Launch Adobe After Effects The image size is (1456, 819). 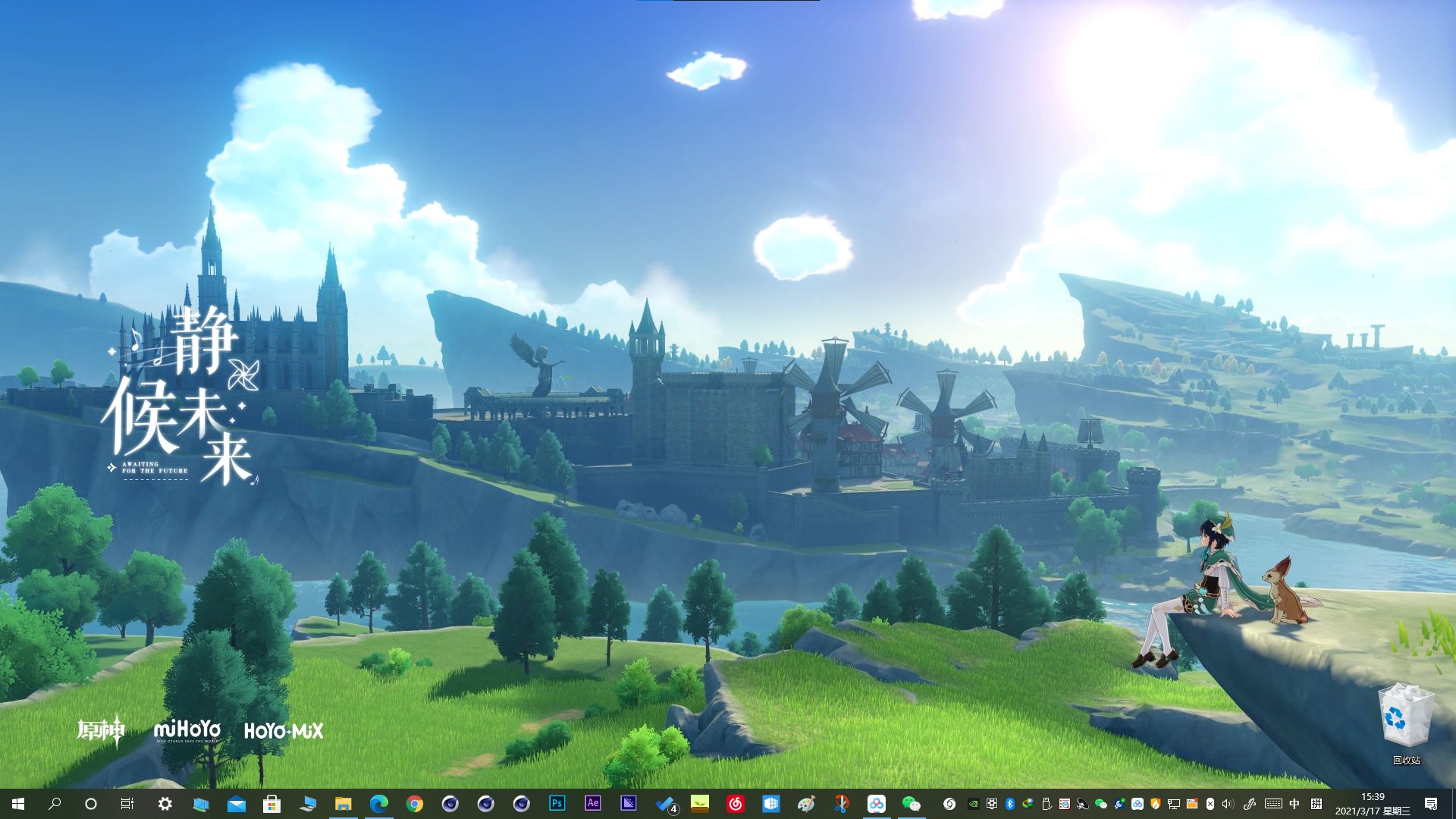point(593,804)
